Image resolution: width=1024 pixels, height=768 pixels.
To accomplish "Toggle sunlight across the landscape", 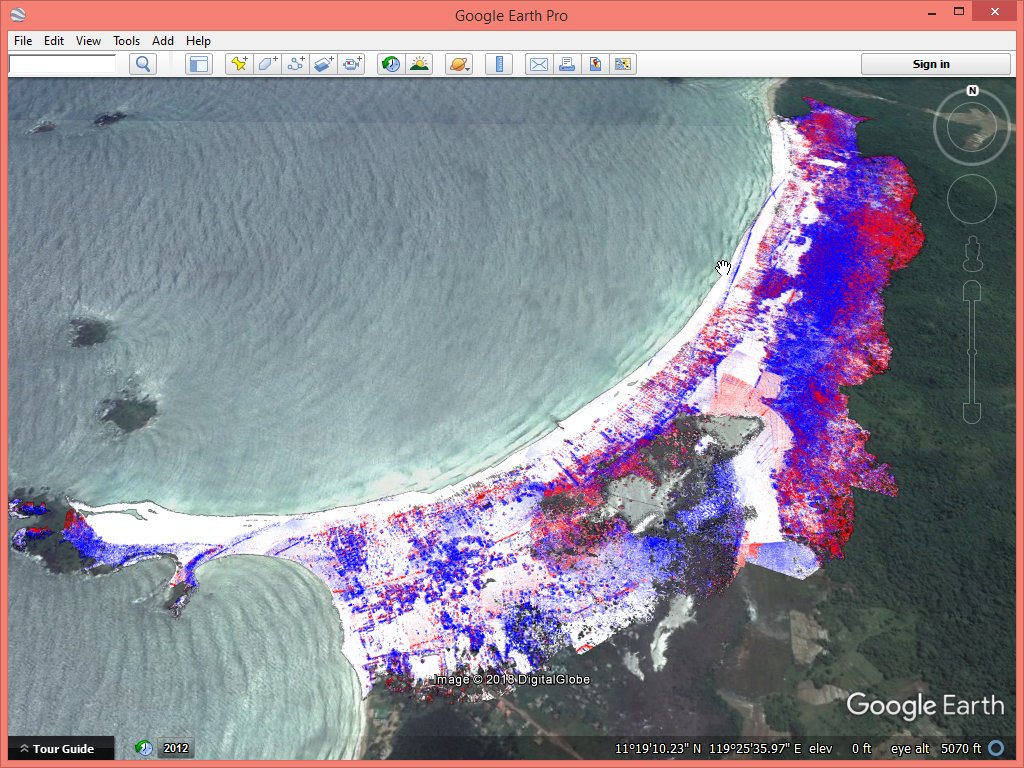I will [x=419, y=64].
